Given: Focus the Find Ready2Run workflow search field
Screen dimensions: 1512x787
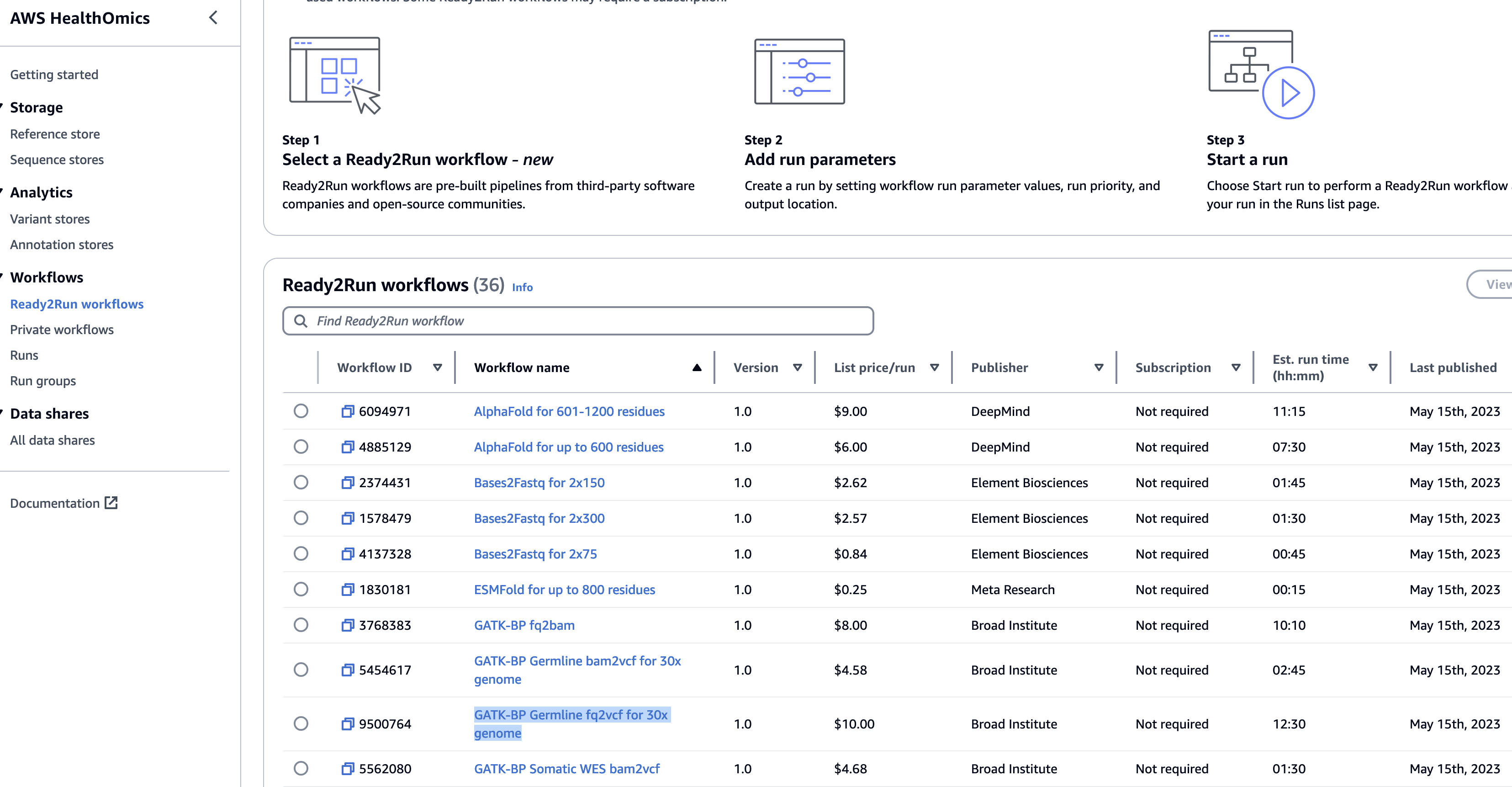Looking at the screenshot, I should pyautogui.click(x=578, y=321).
